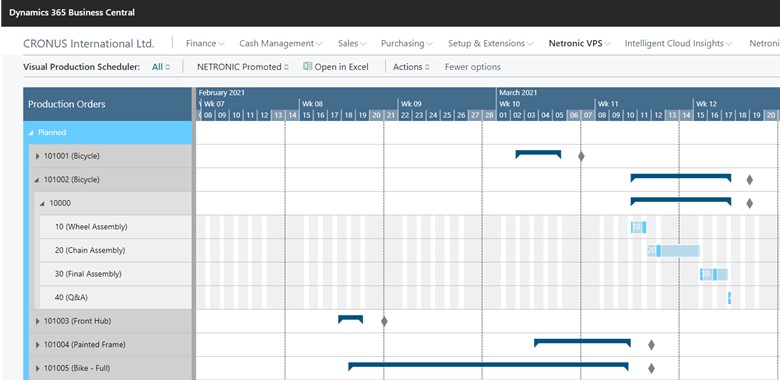Screen dimensions: 780x380
Task: Collapse the Planned group header
Action: (x=31, y=133)
